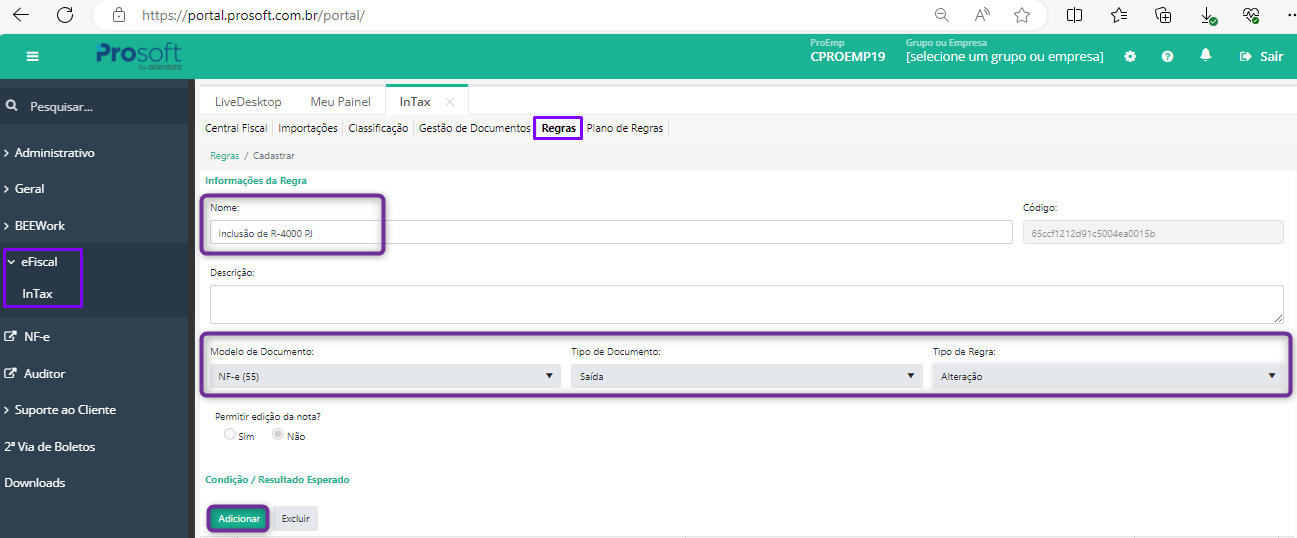Open the Classificação menu
This screenshot has width=1297, height=538.
pos(378,128)
